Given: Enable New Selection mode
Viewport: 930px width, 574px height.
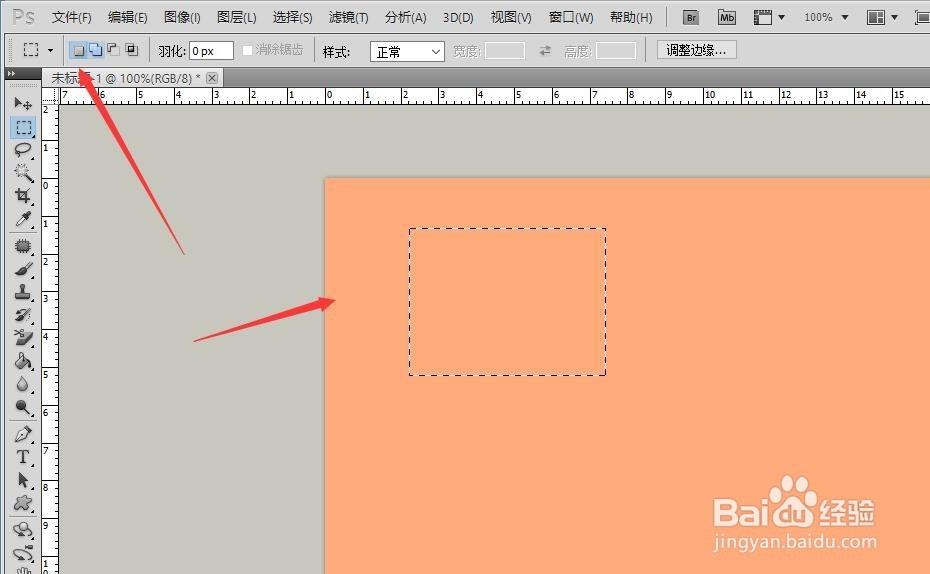Looking at the screenshot, I should (78, 50).
